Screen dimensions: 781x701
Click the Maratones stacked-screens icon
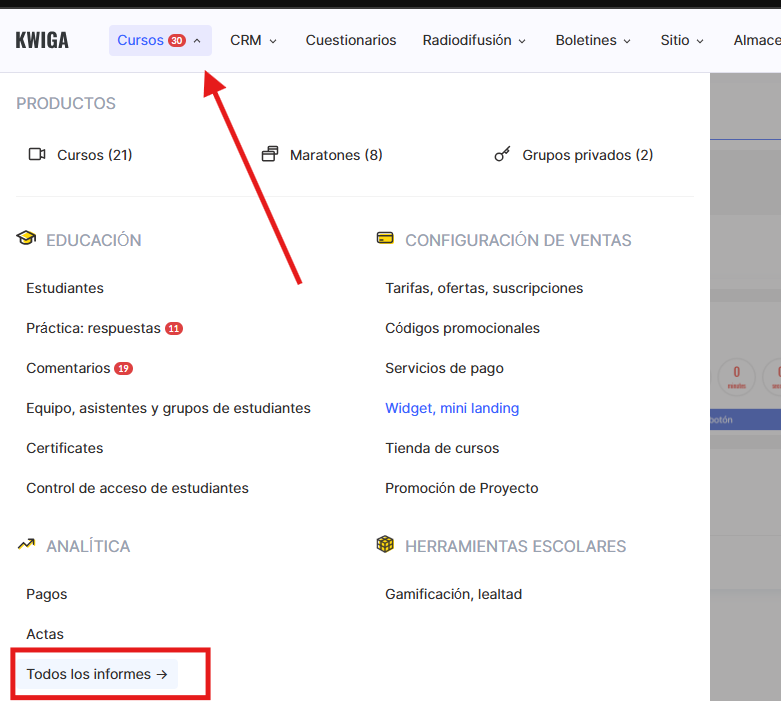click(270, 155)
